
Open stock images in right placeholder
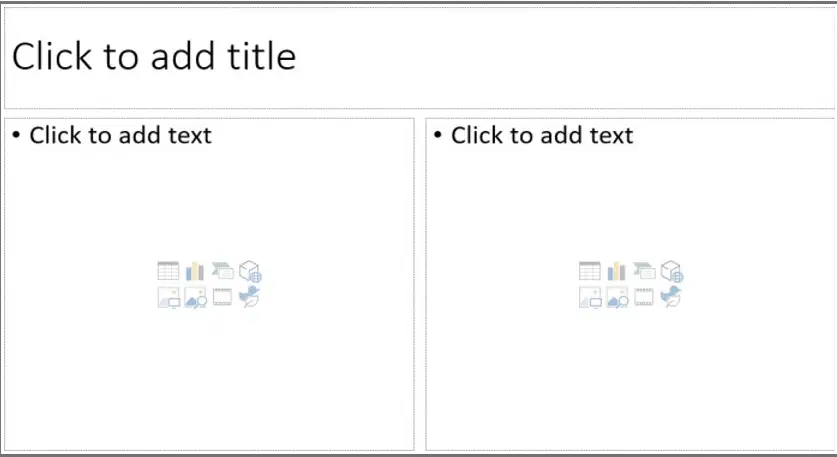(x=617, y=297)
